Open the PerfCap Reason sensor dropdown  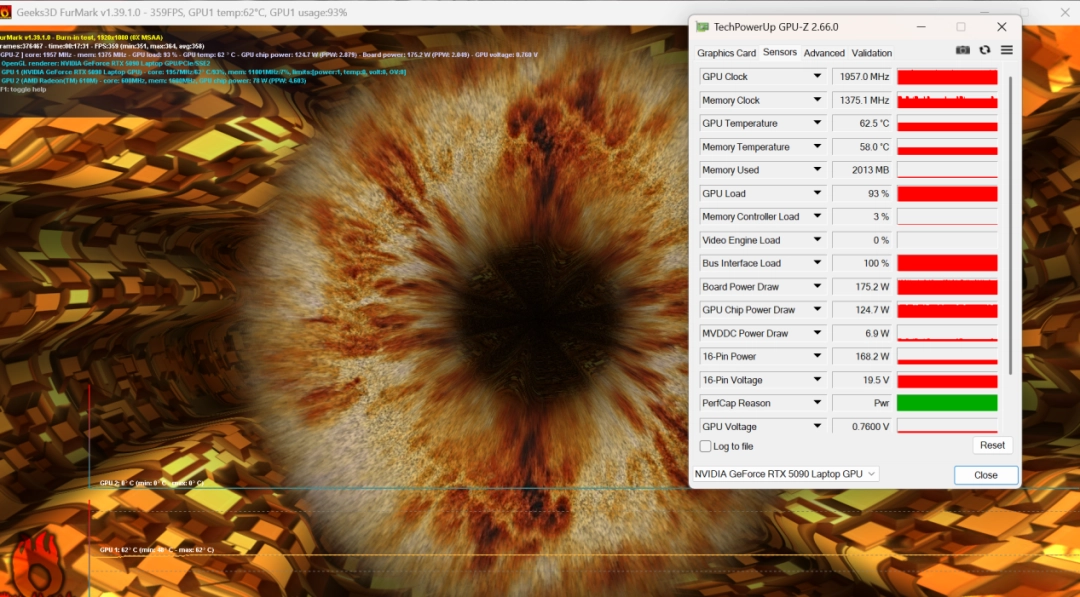(x=817, y=403)
